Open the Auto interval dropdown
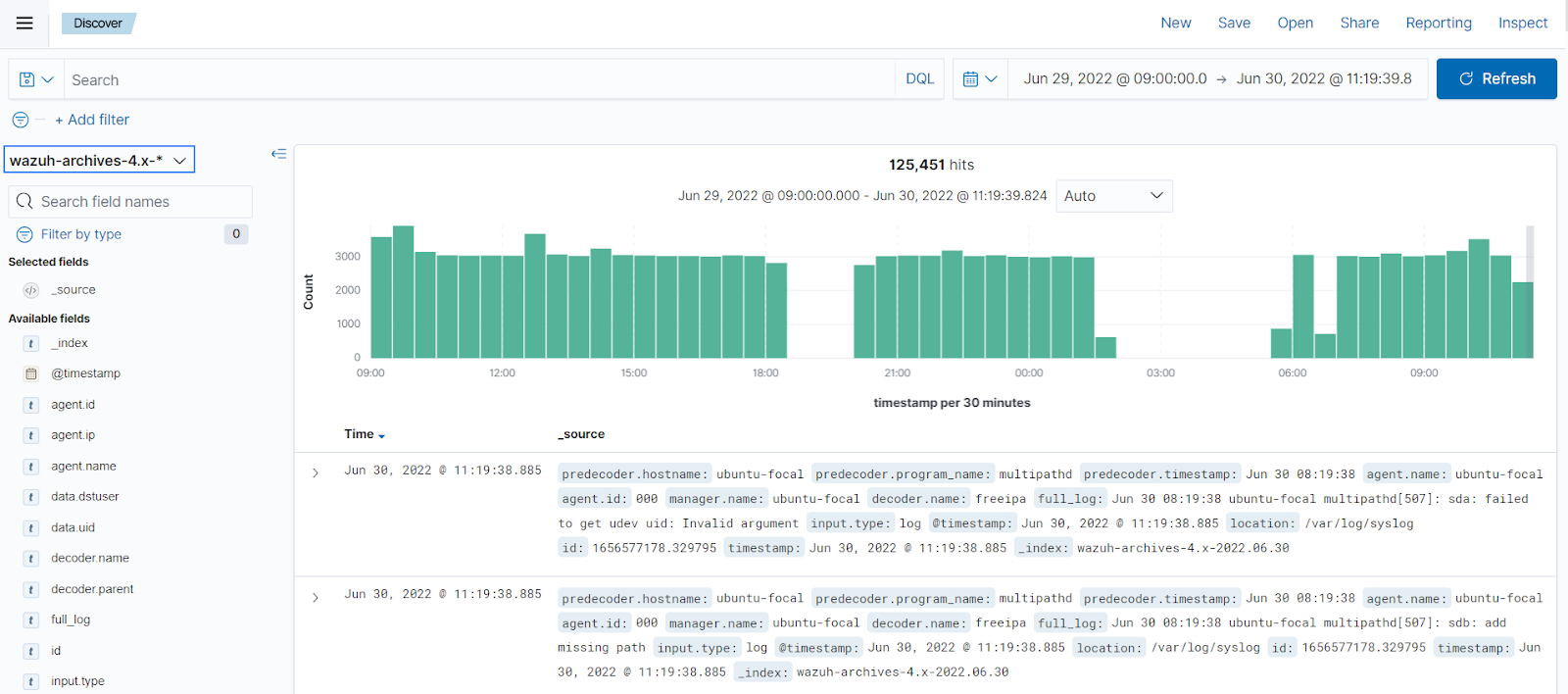The image size is (1568, 694). (1114, 196)
